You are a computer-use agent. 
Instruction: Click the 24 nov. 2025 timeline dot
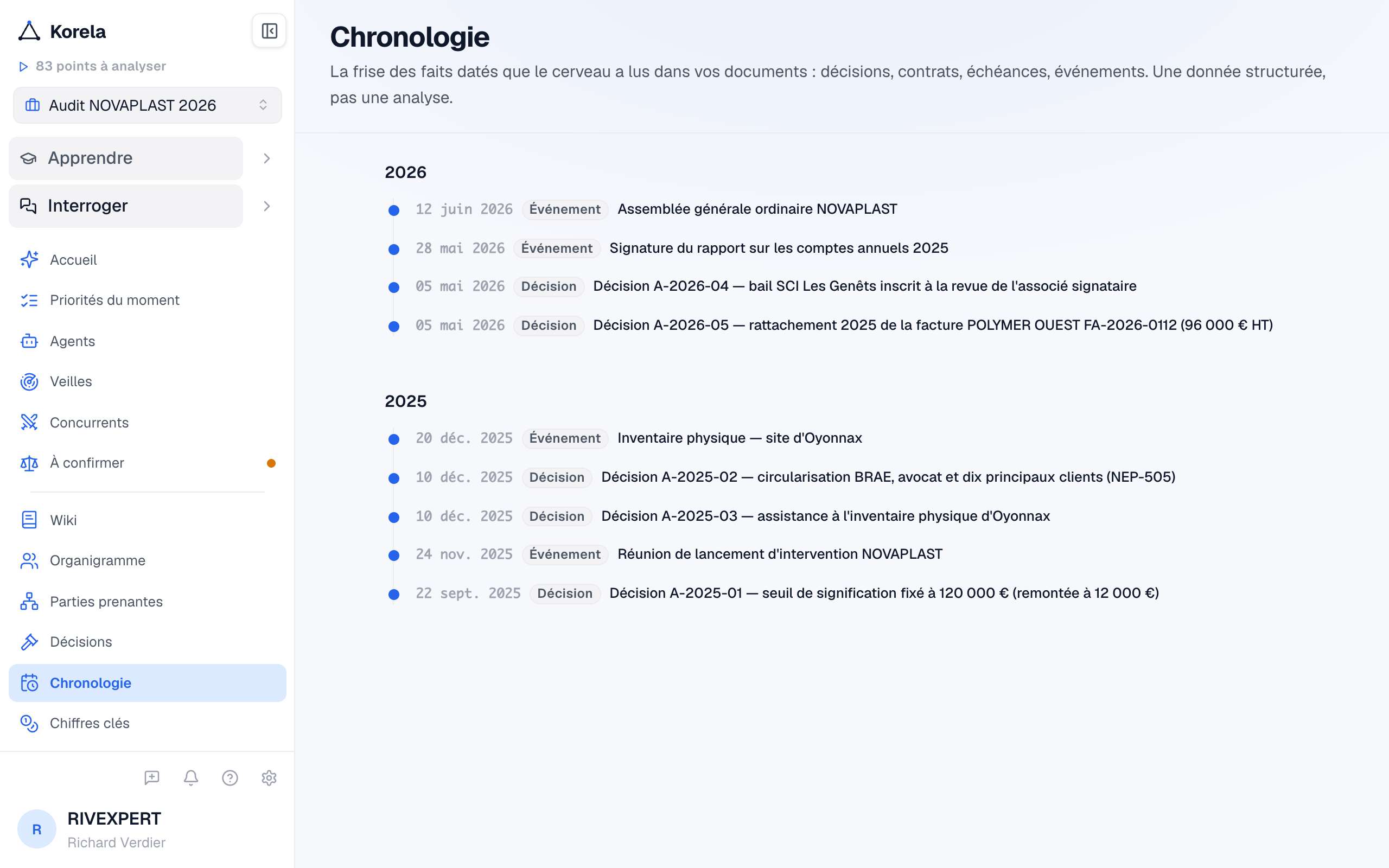pos(394,555)
